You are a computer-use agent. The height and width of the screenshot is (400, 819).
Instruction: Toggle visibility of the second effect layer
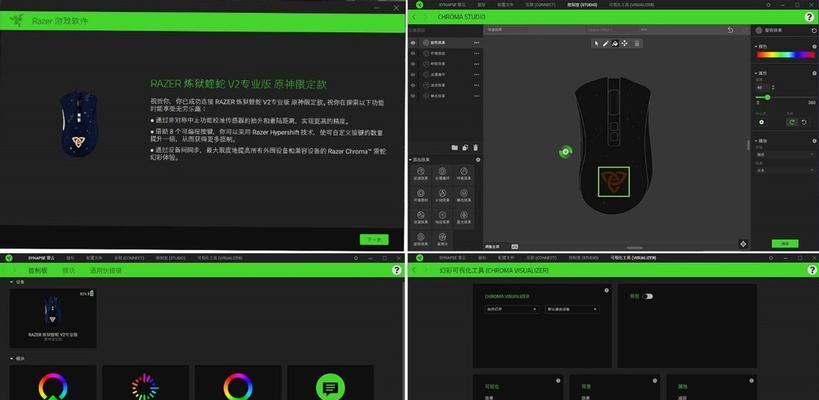(413, 53)
